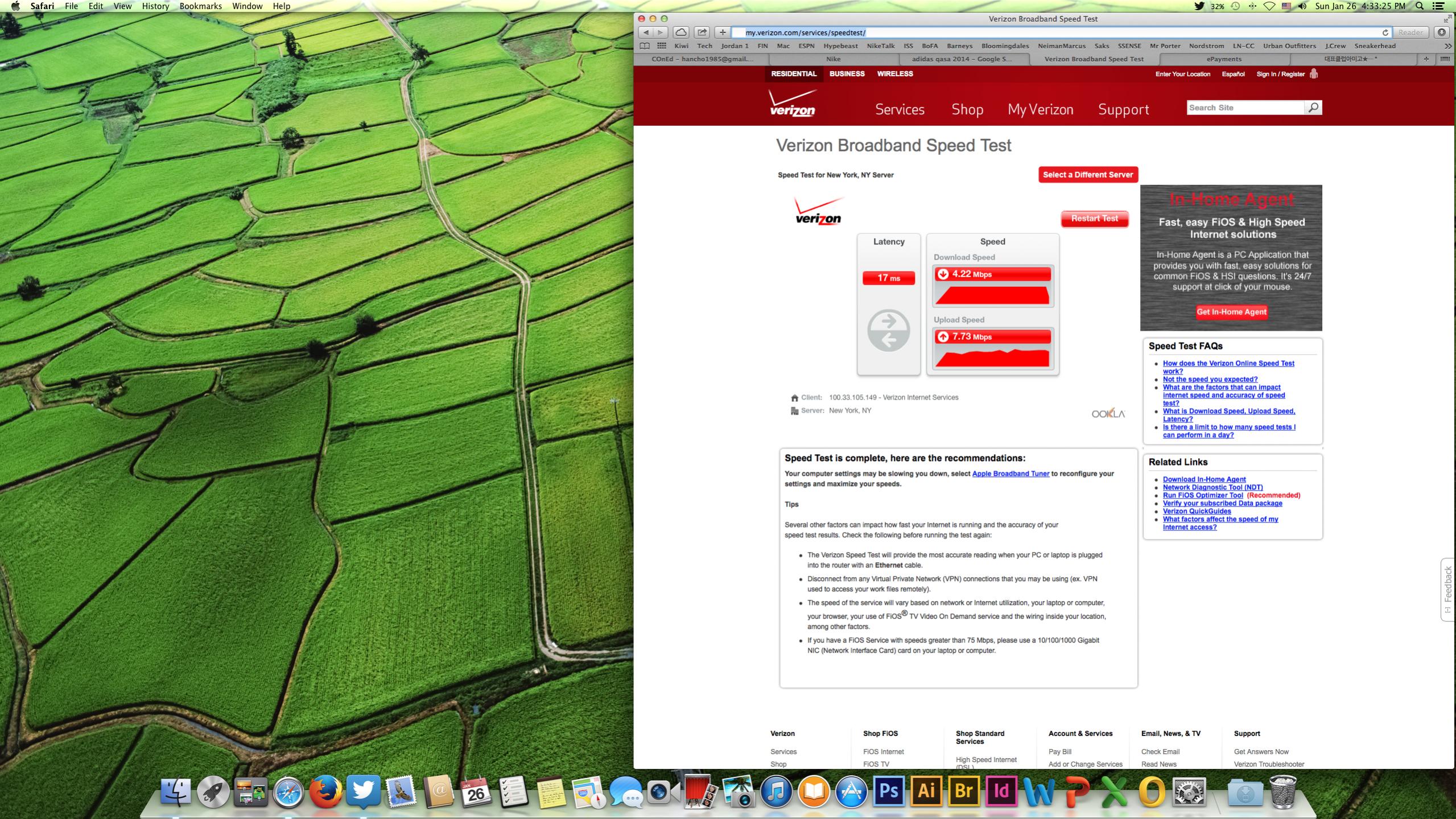The height and width of the screenshot is (819, 1456).
Task: Click the Sign In / Register link
Action: (x=1280, y=74)
